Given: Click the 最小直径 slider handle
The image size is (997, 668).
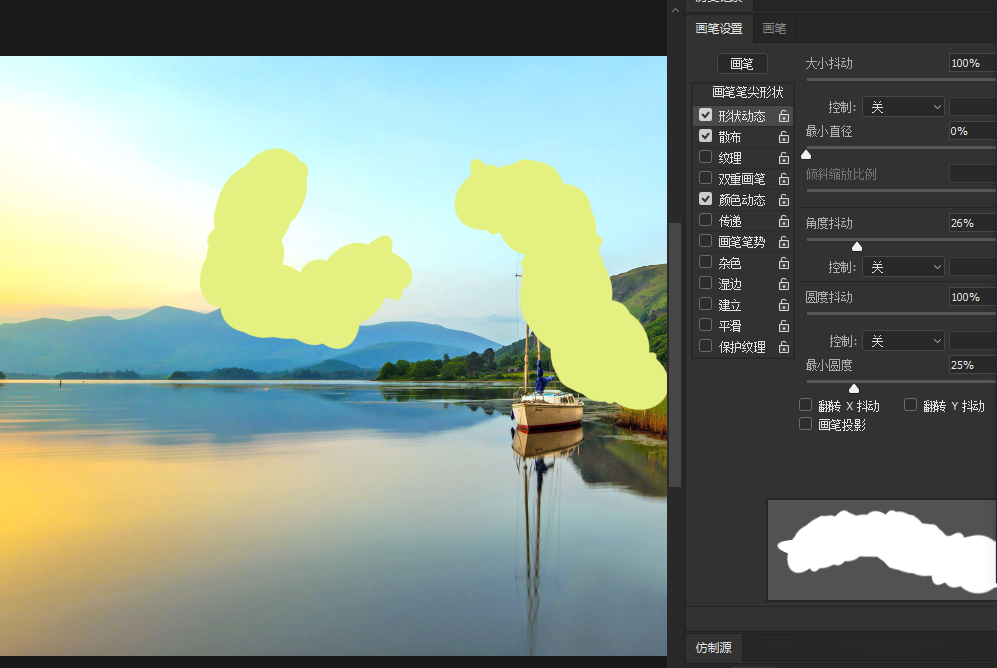Looking at the screenshot, I should click(x=806, y=154).
